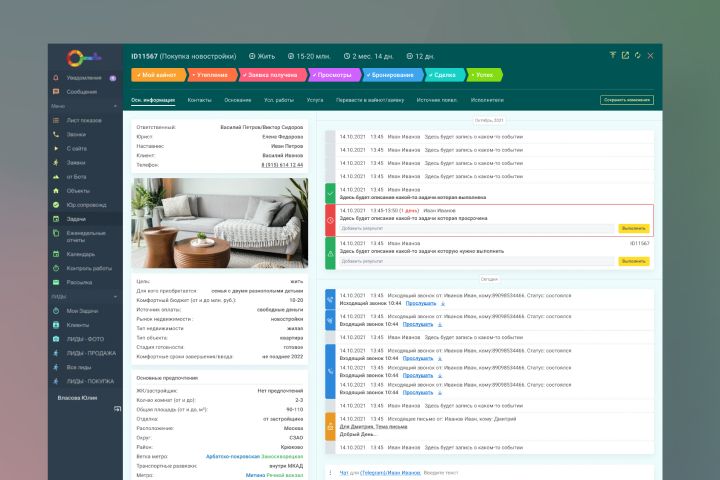Click the orange email event icon
The width and height of the screenshot is (720, 480).
tap(330, 427)
